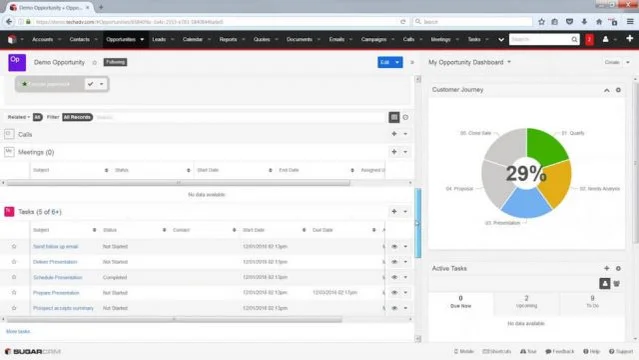Open Meetings subpanel actions dropdown
Screen dimensions: 639x360
(405, 152)
